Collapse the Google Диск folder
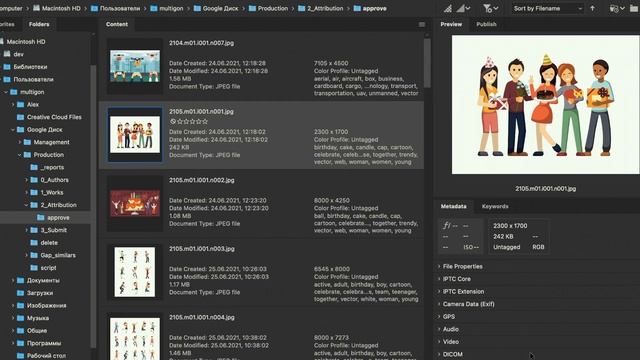Screen dimensions: 640x360 [13, 130]
